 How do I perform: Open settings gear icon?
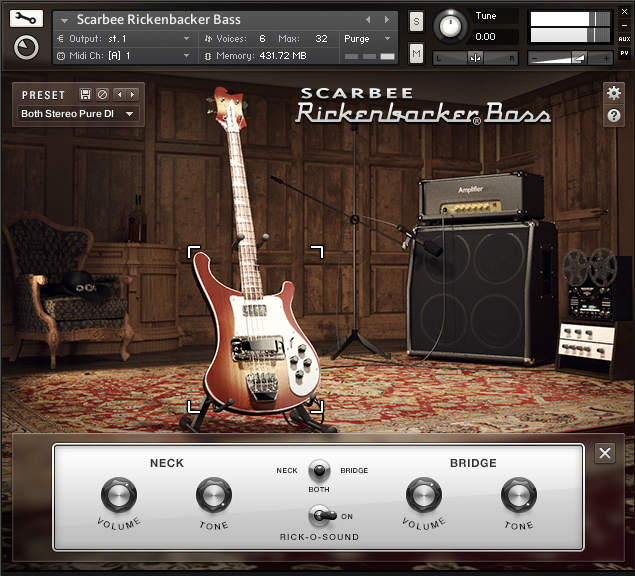pyautogui.click(x=614, y=93)
